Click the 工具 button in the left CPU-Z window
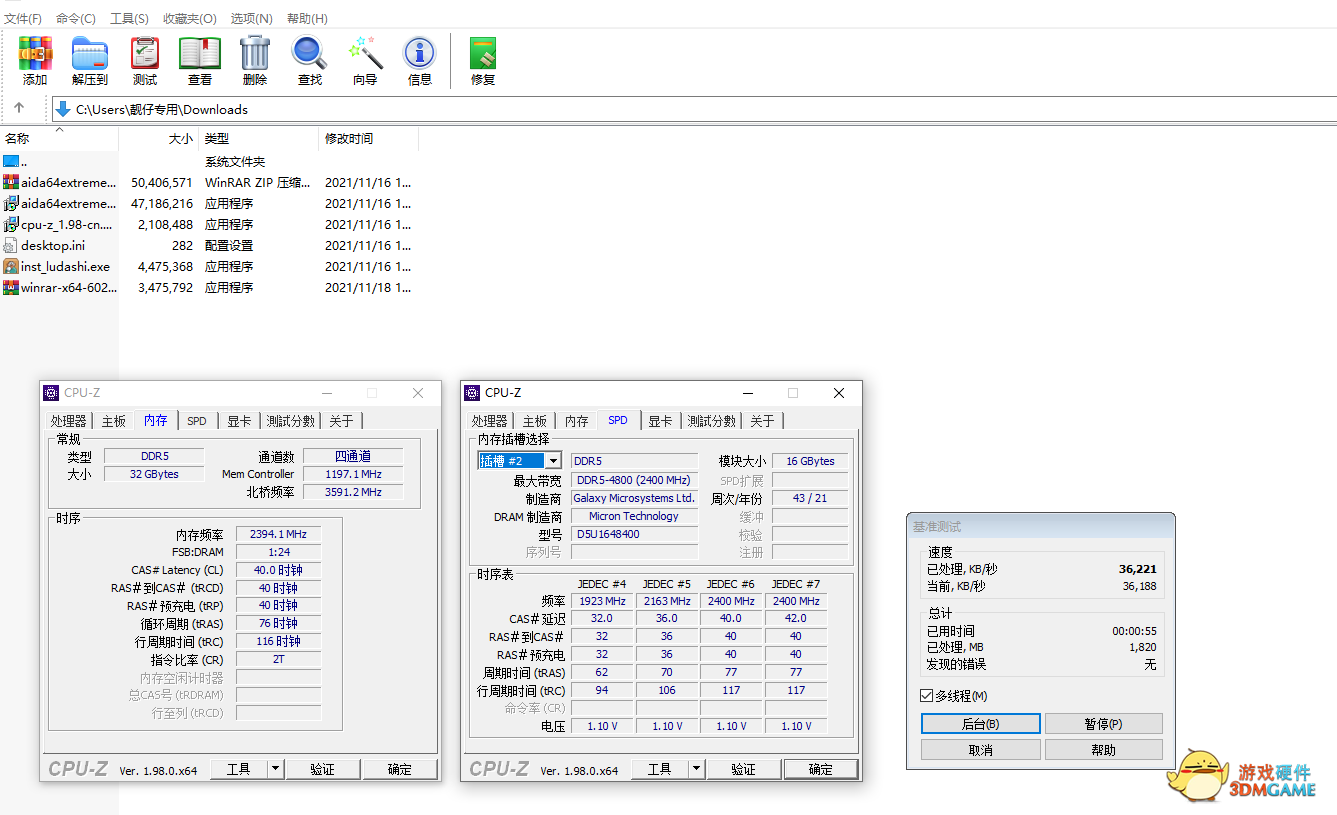 tap(239, 769)
